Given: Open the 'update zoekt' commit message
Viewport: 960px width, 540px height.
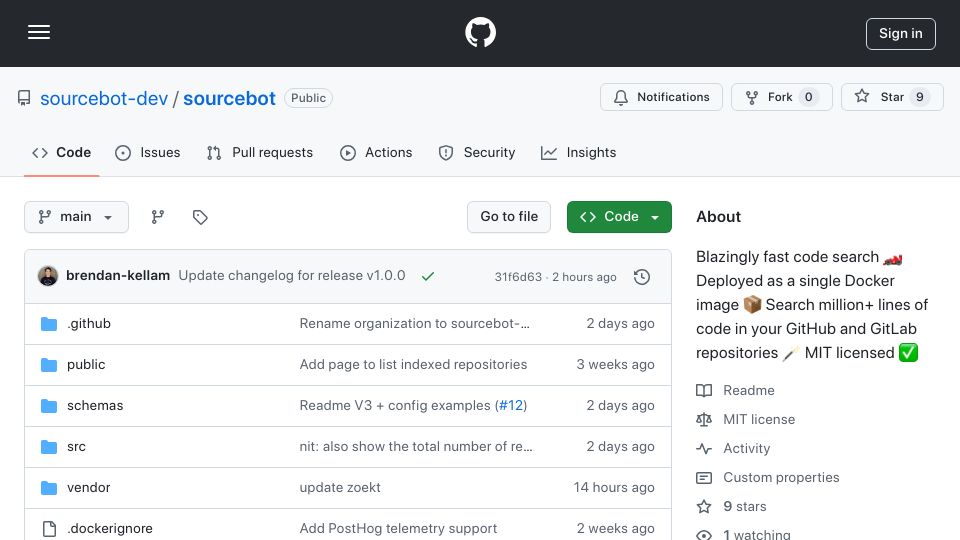Looking at the screenshot, I should tap(340, 487).
